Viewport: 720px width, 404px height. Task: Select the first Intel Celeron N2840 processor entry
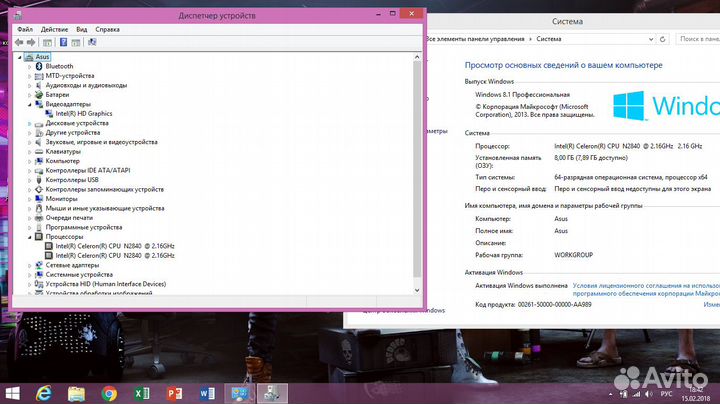point(115,246)
